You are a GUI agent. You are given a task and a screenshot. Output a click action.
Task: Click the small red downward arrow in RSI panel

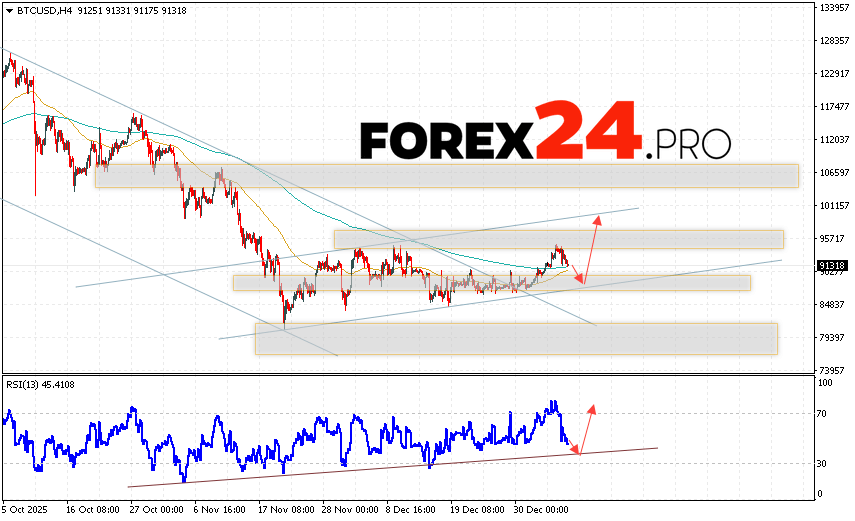(572, 448)
